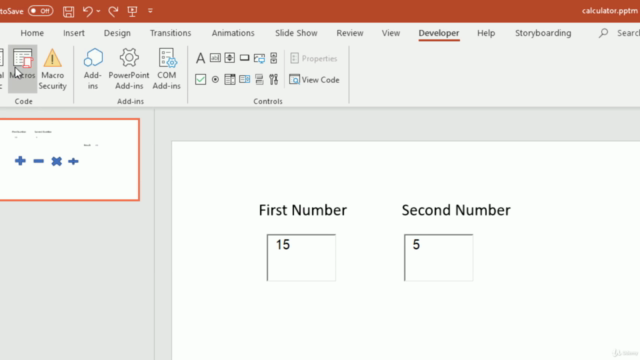Screen dimensions: 640x360
Task: Select the Text Box control
Action: click(x=215, y=58)
